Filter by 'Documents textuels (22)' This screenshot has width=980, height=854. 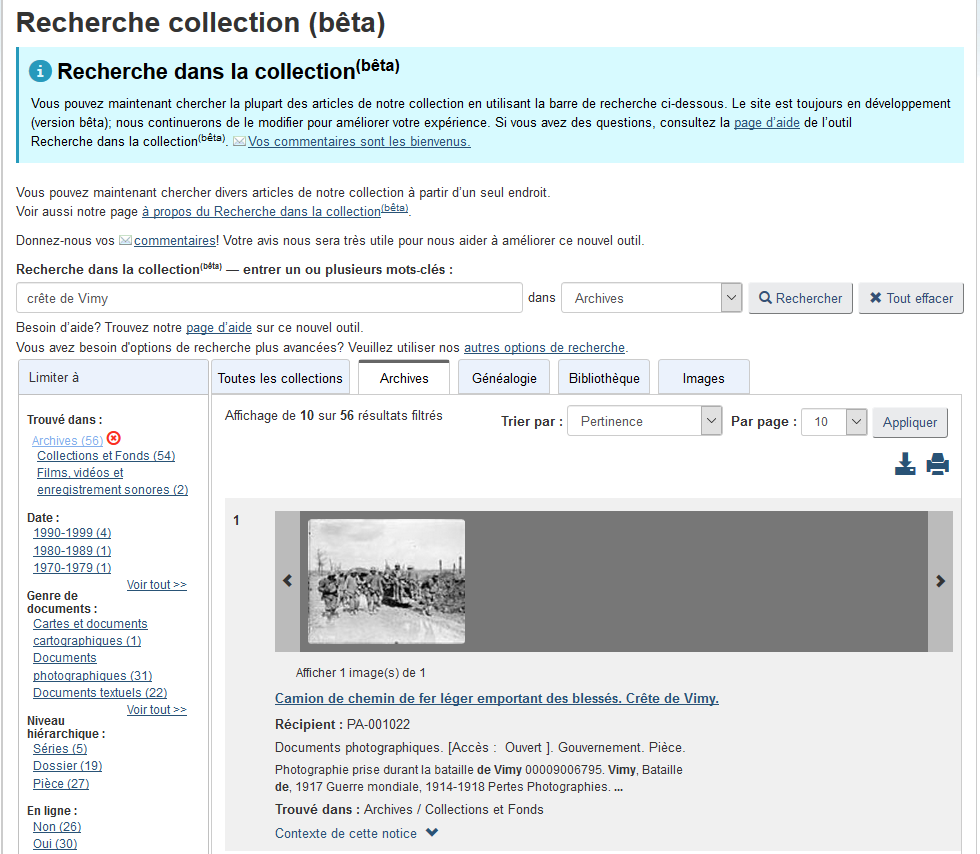100,693
